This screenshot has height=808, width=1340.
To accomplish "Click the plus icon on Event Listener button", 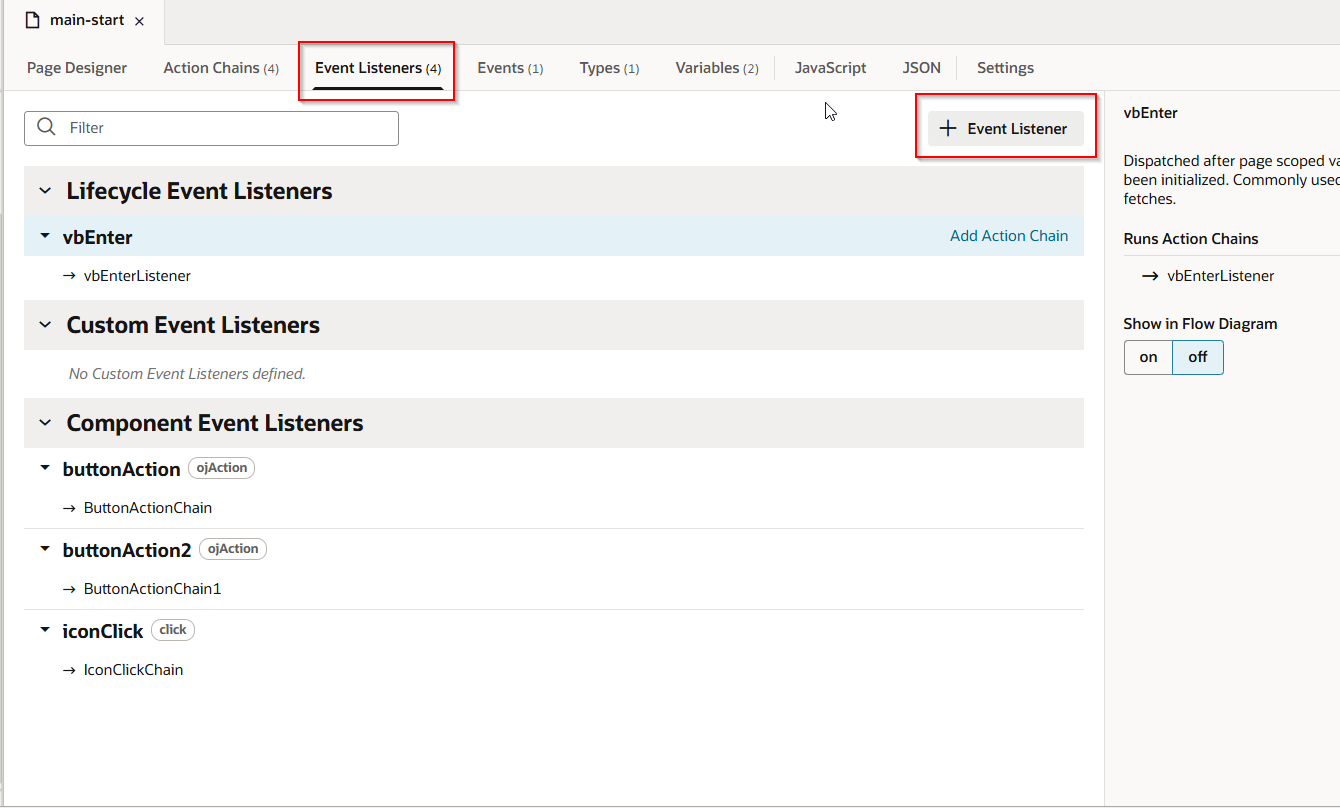I will coord(948,129).
